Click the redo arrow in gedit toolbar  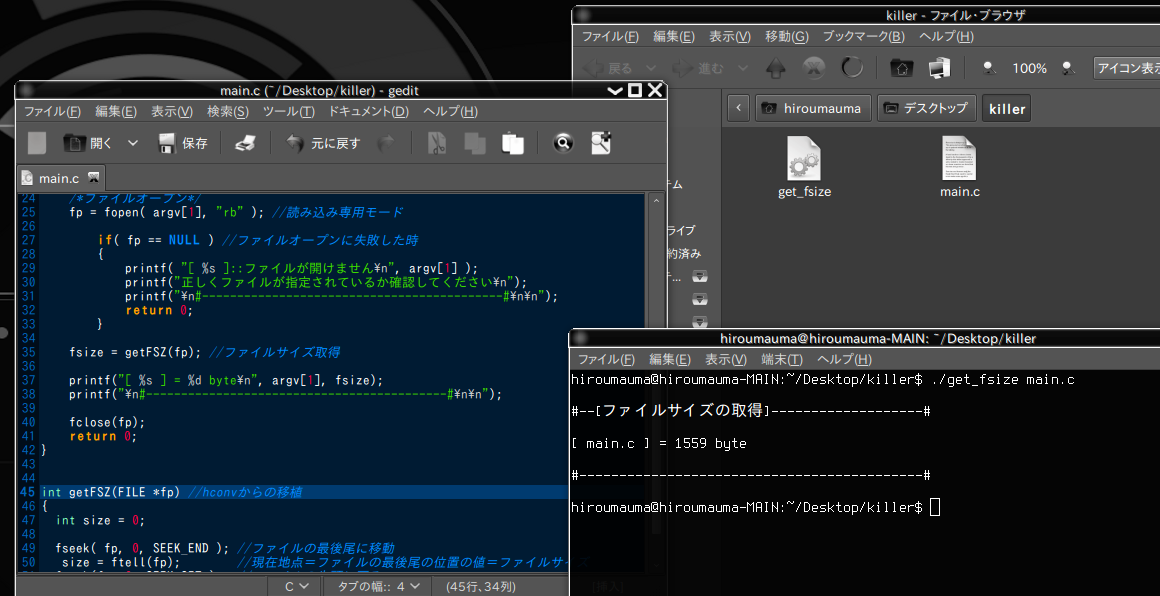[385, 143]
